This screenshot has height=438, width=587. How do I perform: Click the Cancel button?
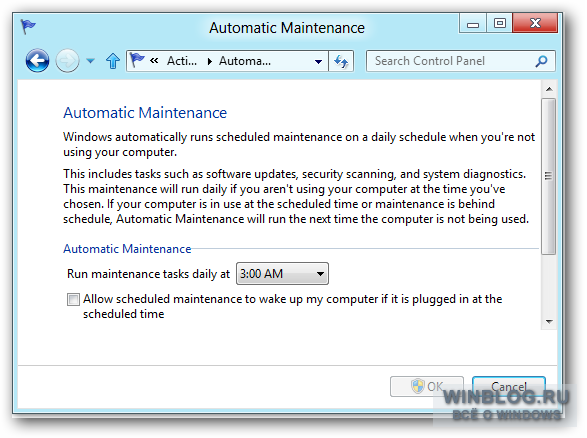[509, 386]
